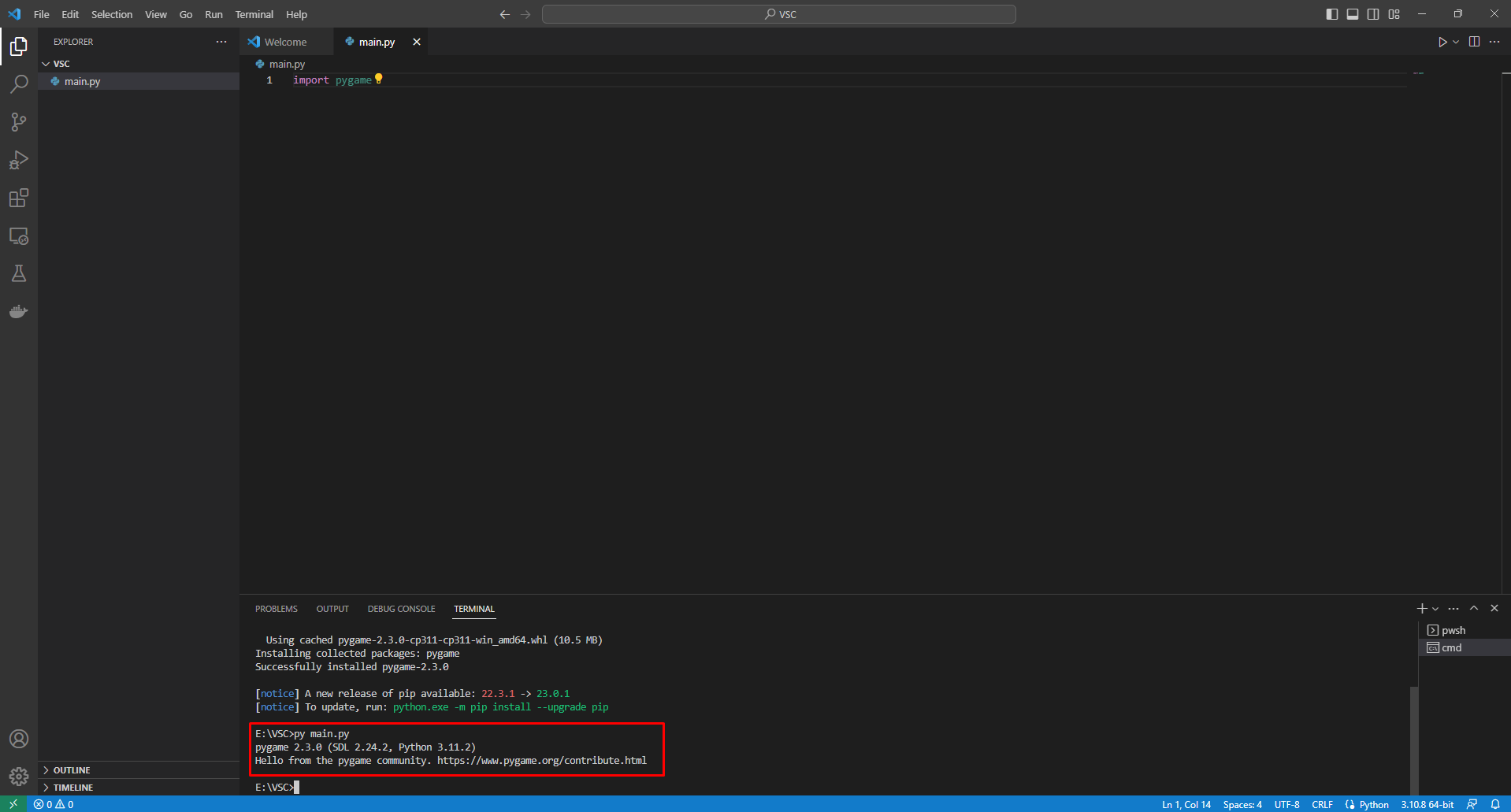Open terminal panel More Actions ellipsis
The width and height of the screenshot is (1511, 812).
[1453, 608]
